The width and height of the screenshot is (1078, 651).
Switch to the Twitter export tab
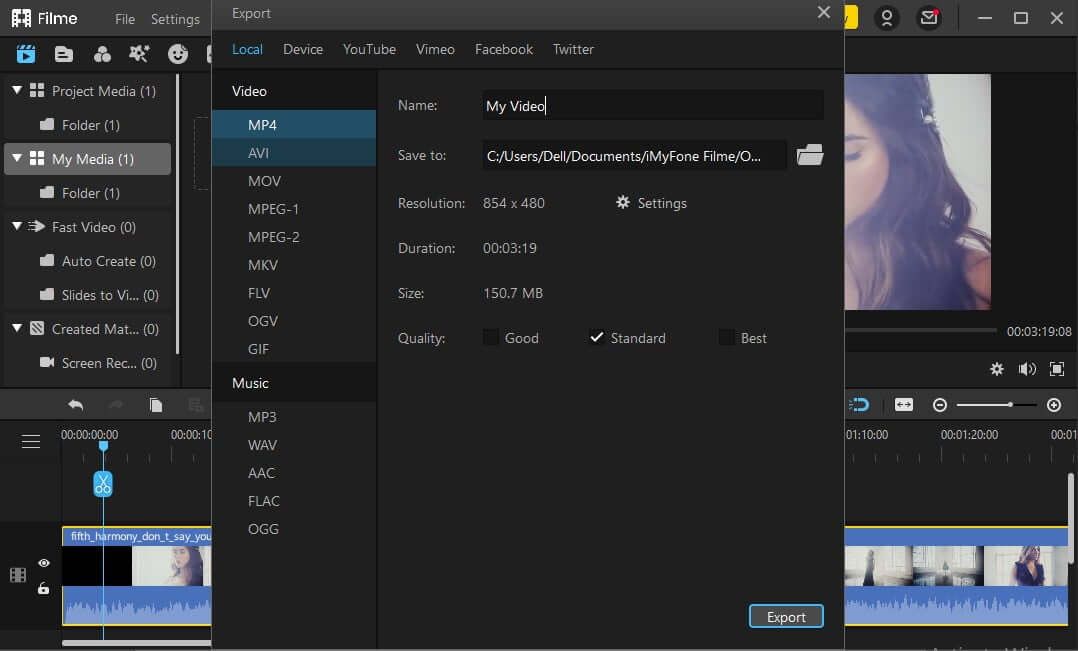(x=573, y=49)
